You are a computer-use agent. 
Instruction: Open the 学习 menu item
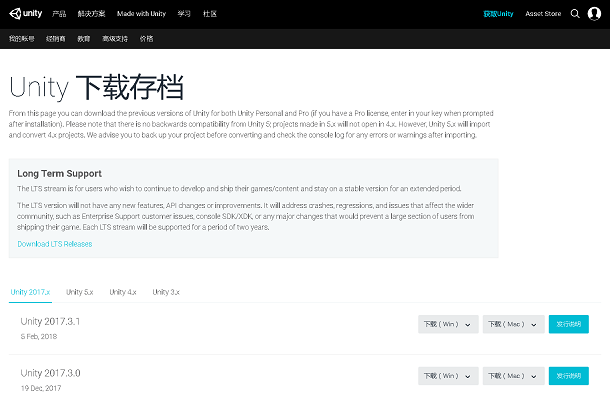click(184, 14)
